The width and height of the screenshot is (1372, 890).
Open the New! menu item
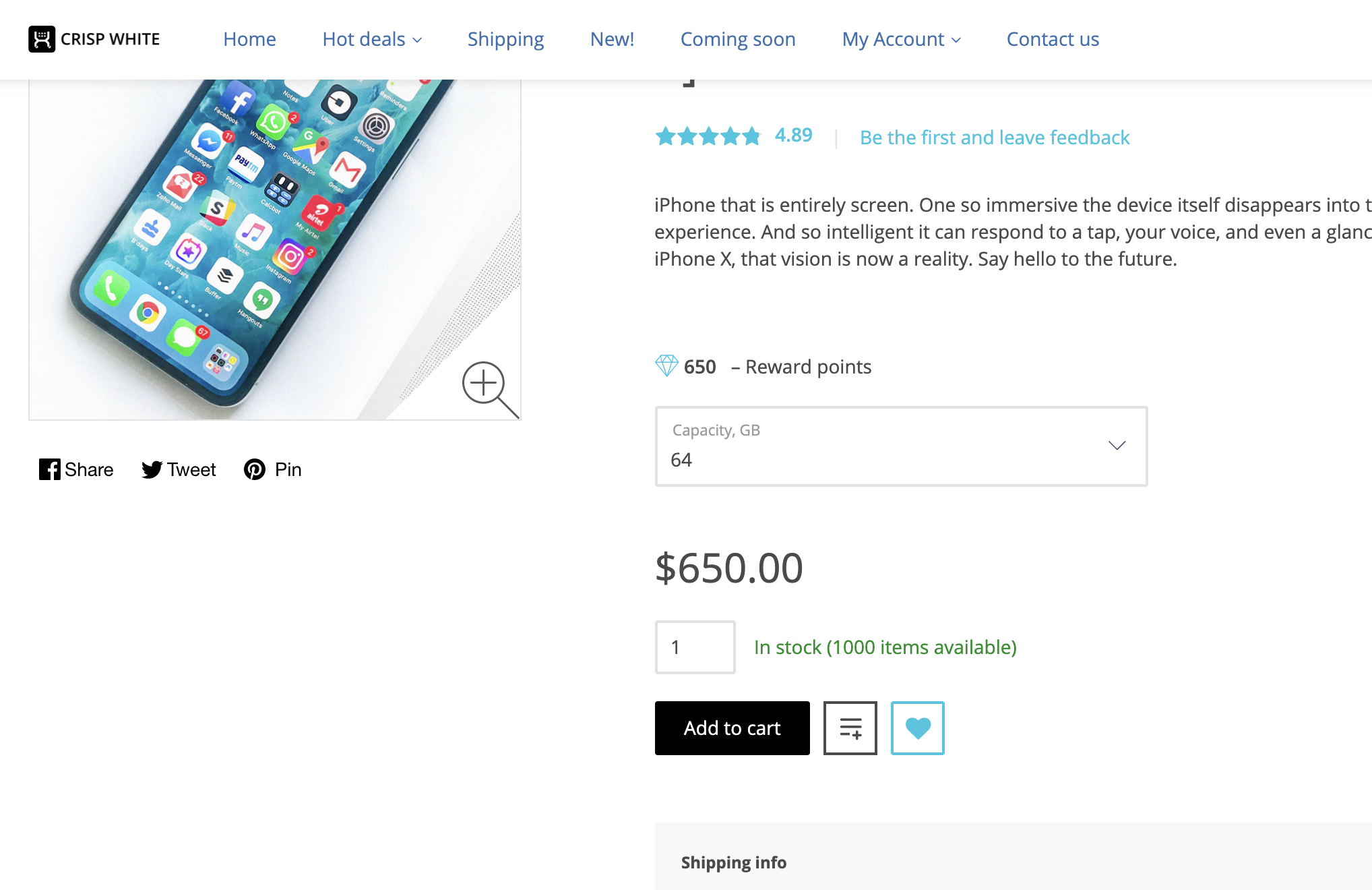click(x=612, y=39)
